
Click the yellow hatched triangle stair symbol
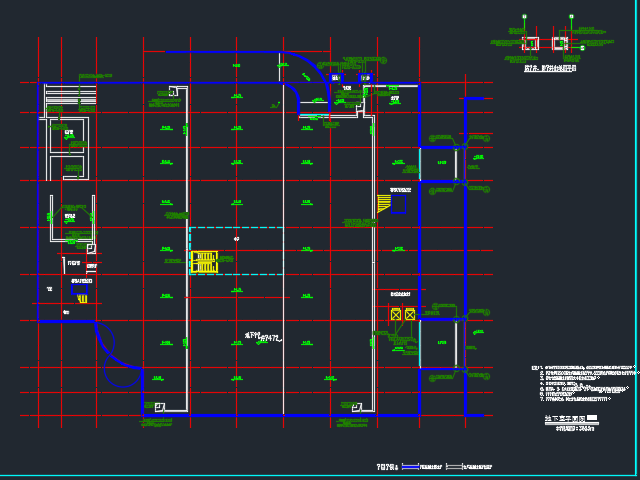383,204
